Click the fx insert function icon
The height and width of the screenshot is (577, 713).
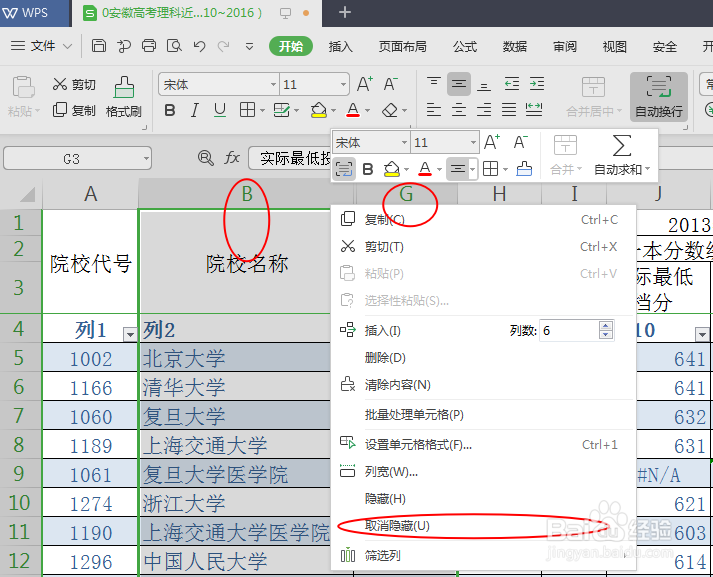pyautogui.click(x=232, y=158)
